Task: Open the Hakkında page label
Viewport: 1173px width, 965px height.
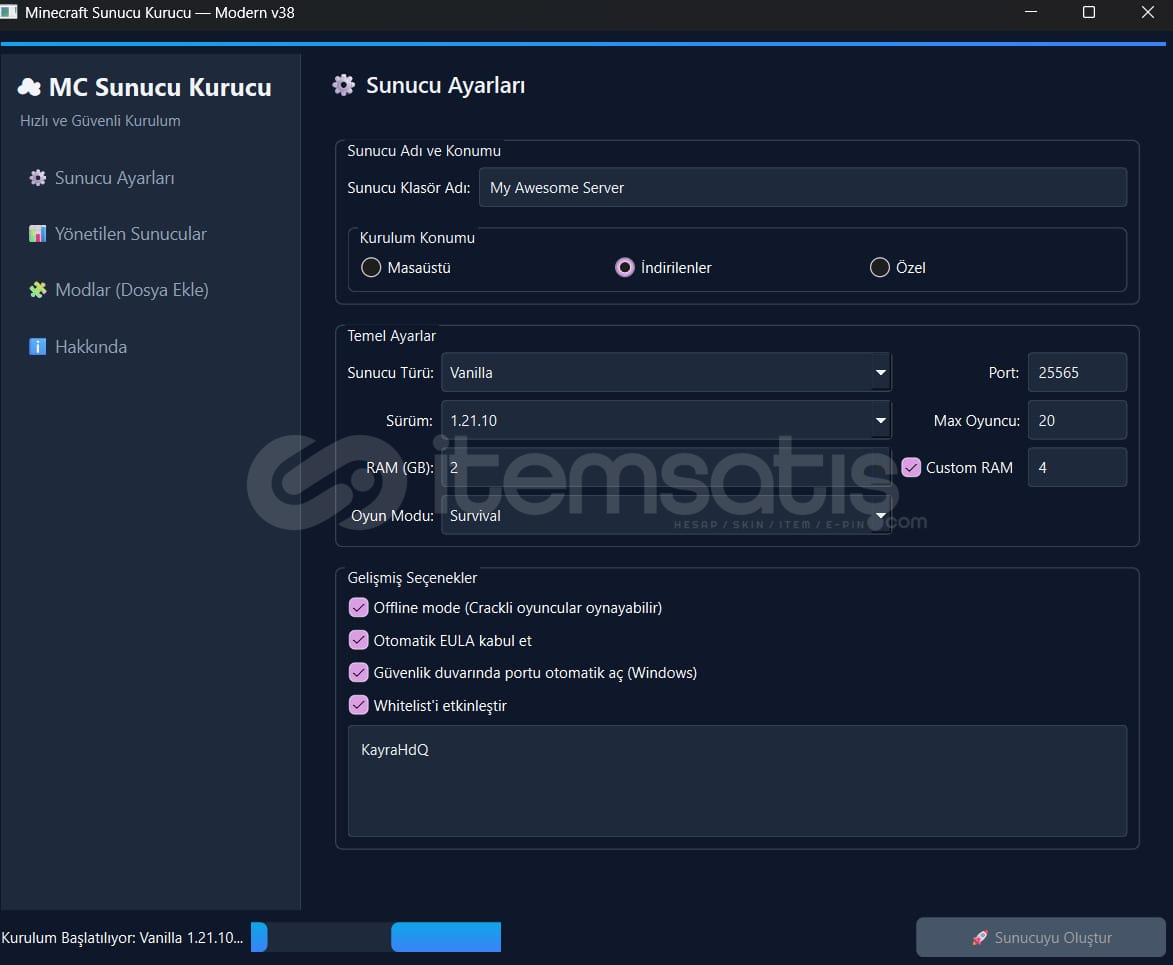Action: coord(91,347)
